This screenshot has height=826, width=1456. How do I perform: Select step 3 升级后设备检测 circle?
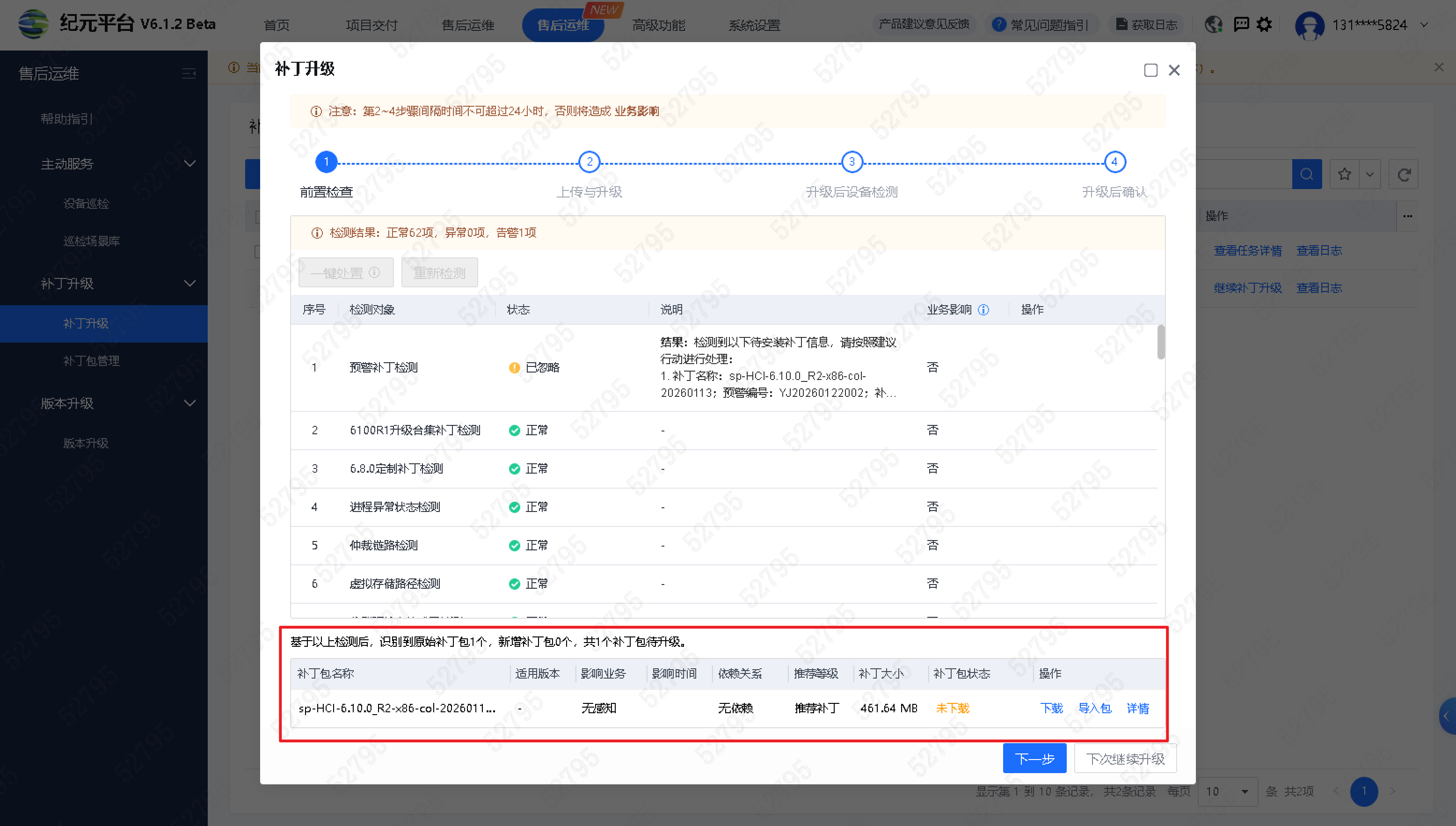[x=852, y=161]
